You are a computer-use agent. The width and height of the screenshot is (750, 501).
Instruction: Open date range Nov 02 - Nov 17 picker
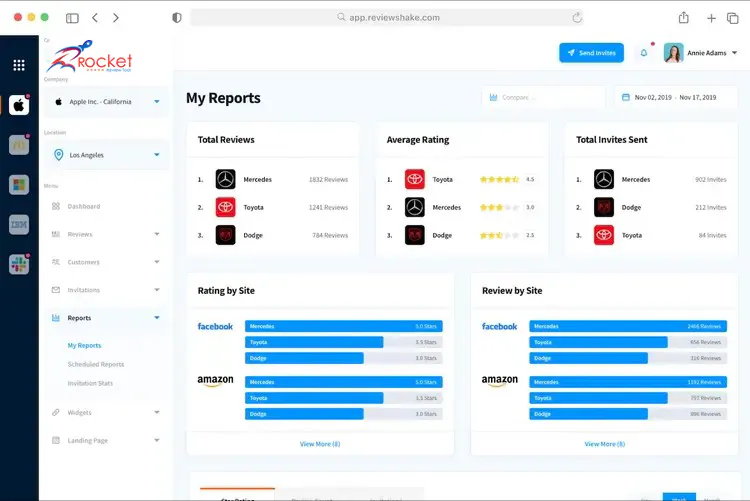pyautogui.click(x=676, y=97)
